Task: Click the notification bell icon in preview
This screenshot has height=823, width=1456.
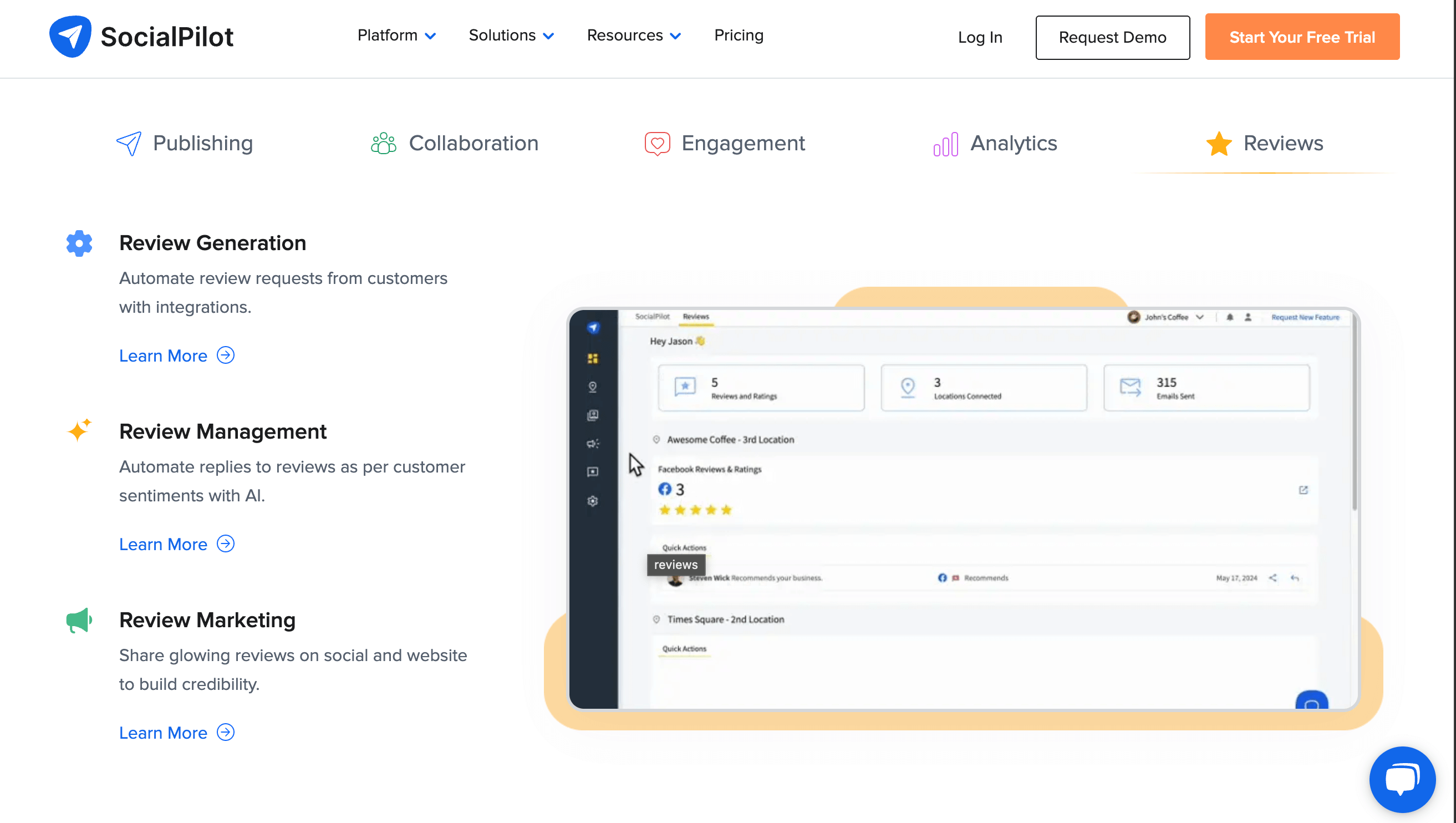Action: coord(1229,317)
